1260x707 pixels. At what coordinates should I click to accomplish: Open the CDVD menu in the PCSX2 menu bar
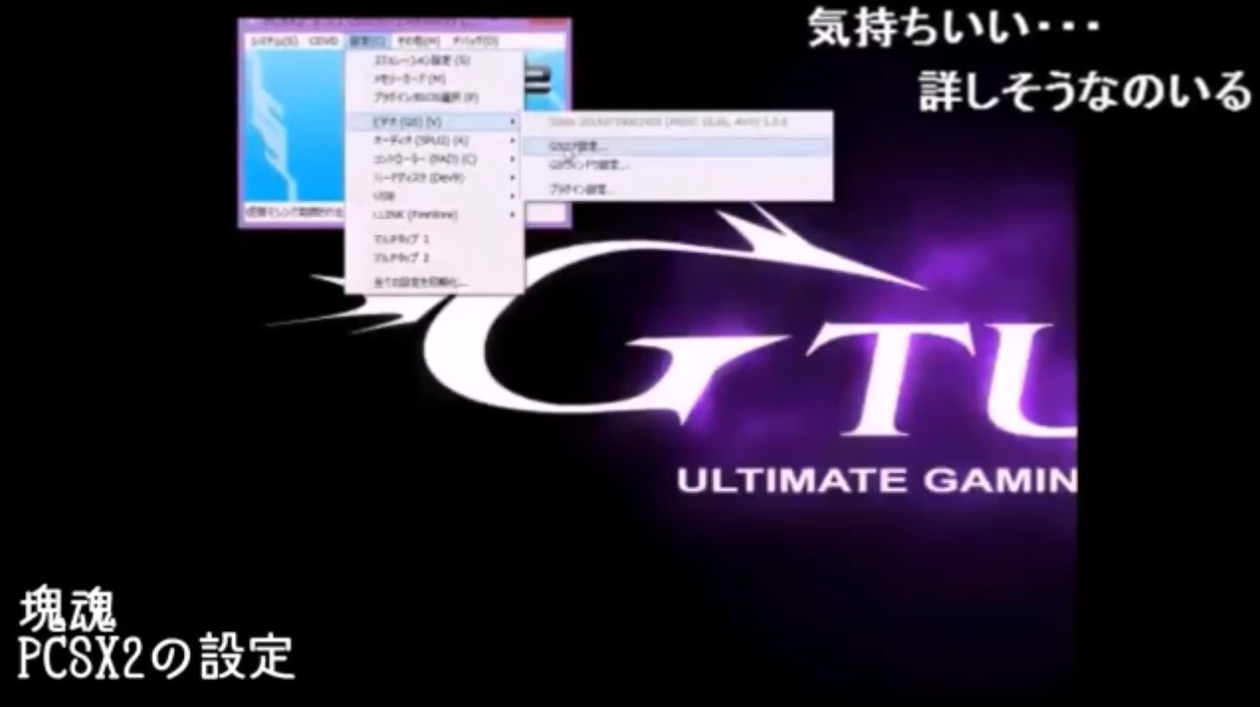323,41
